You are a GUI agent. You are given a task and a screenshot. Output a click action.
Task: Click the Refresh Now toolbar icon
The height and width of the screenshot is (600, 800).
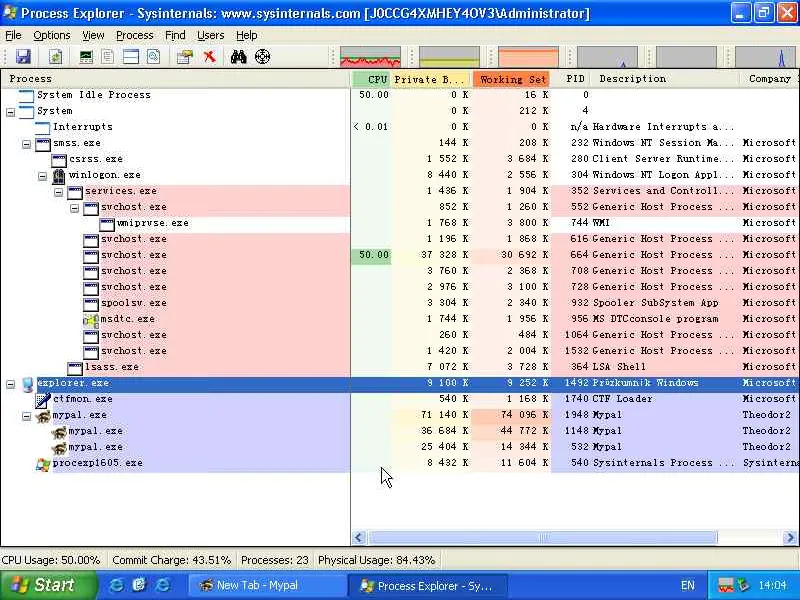pos(55,57)
